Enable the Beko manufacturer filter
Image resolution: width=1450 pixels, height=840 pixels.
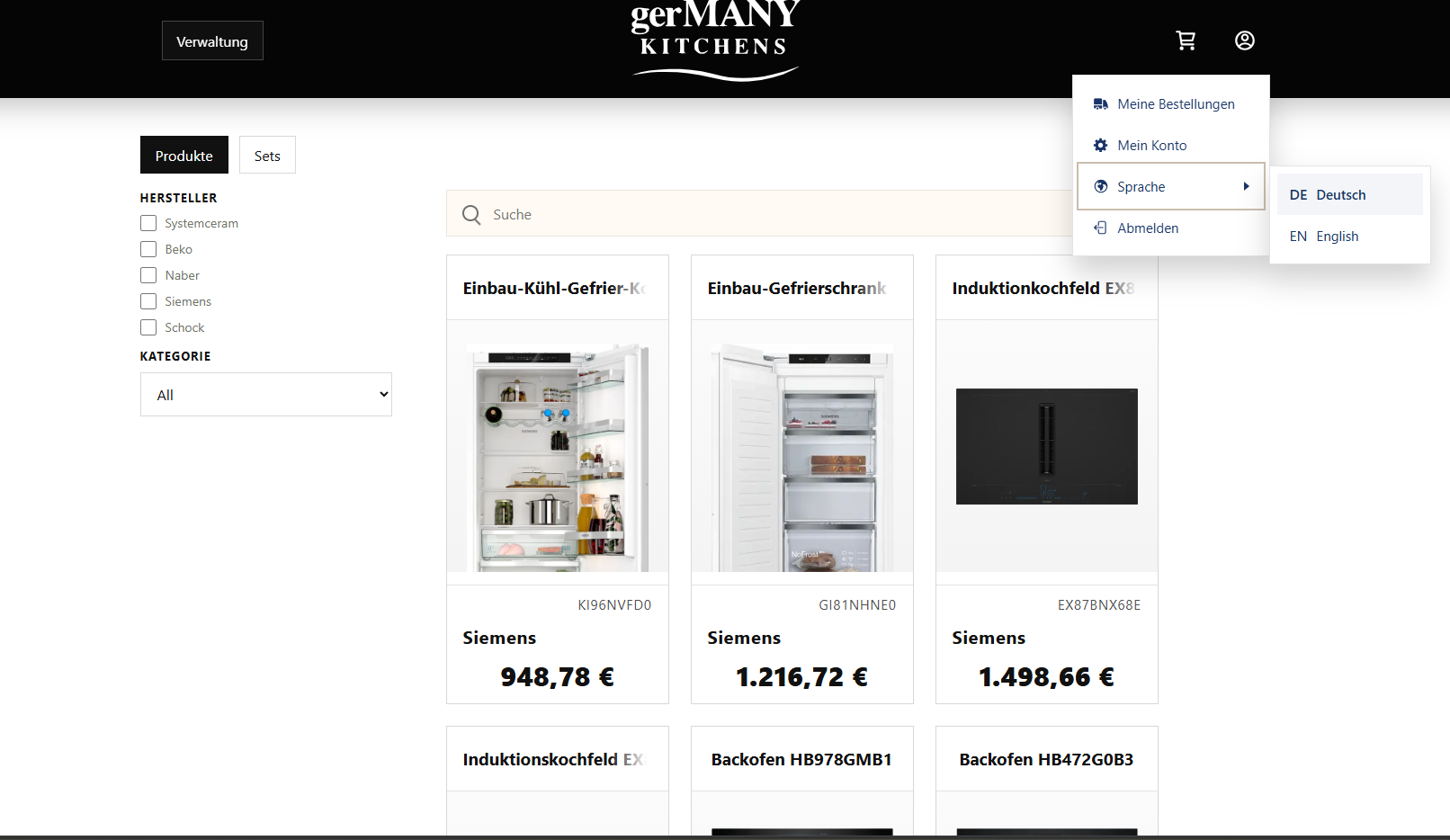pos(148,249)
